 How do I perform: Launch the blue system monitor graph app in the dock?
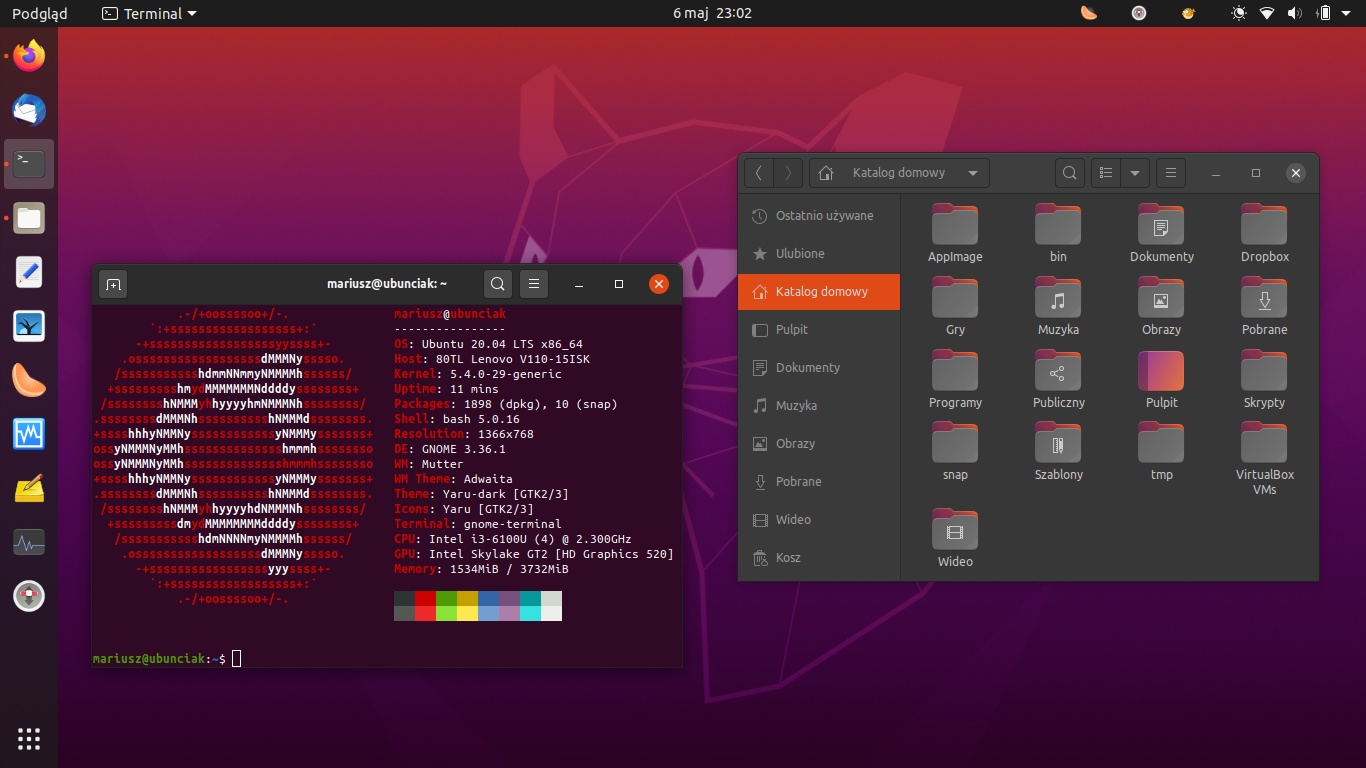click(x=29, y=434)
